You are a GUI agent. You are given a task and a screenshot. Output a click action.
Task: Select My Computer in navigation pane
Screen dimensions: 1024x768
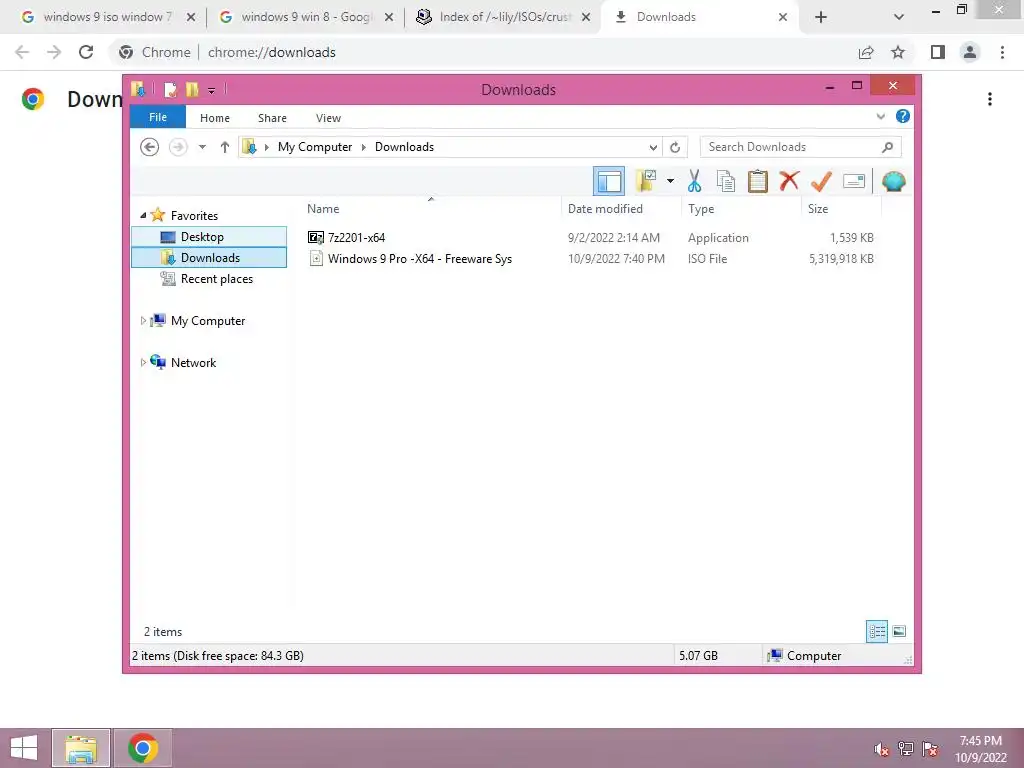pos(208,321)
